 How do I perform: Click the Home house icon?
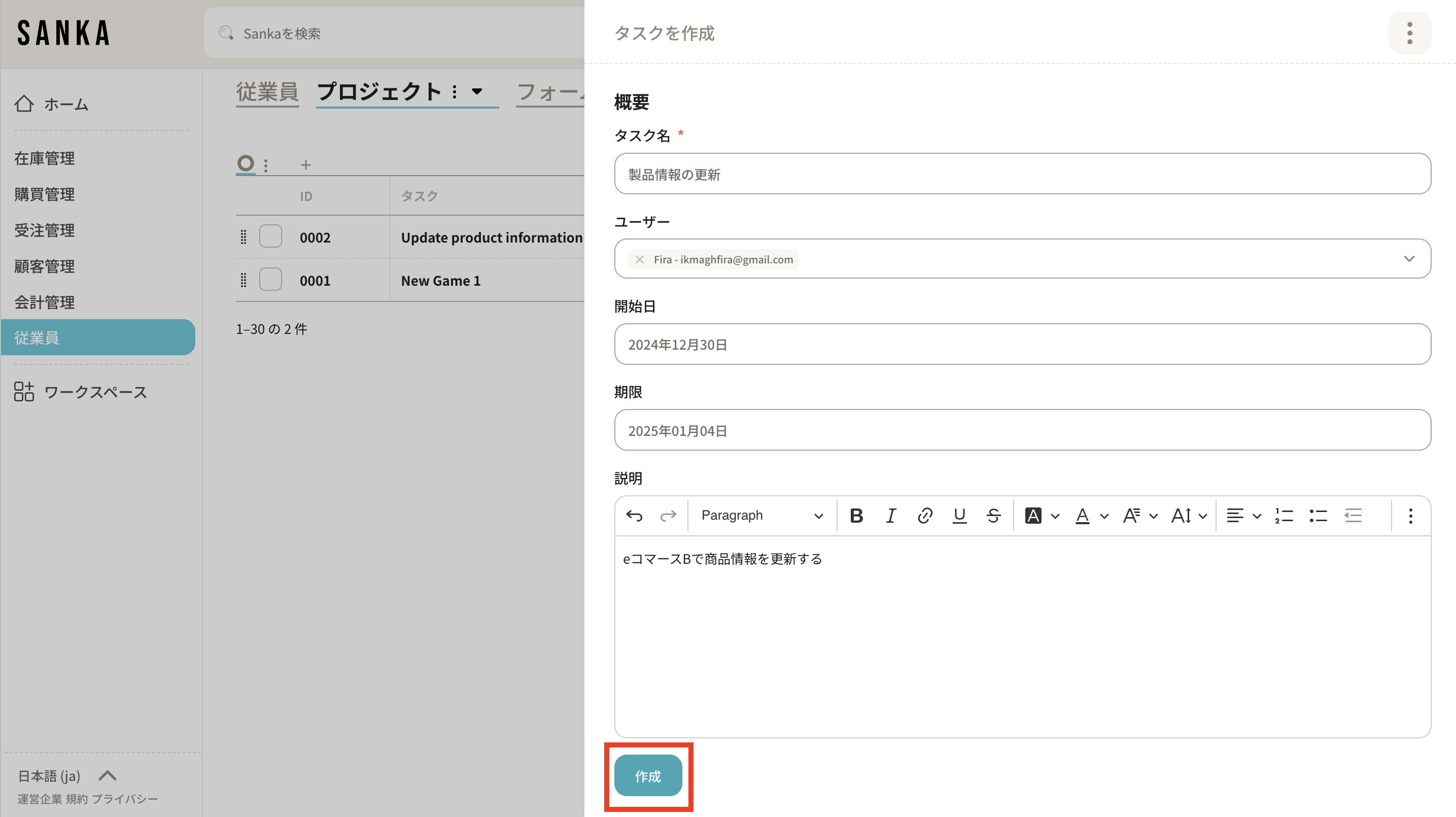pyautogui.click(x=24, y=104)
